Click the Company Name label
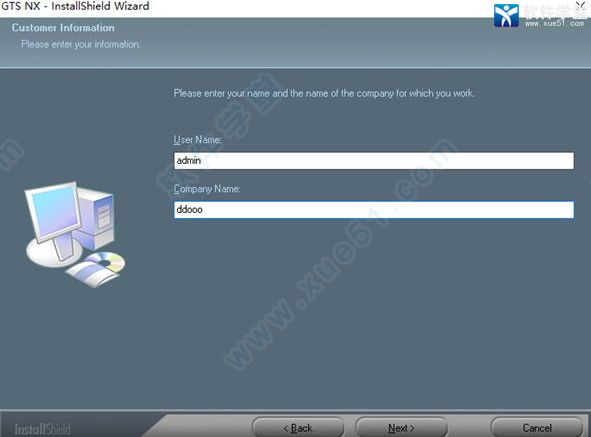591x437 pixels. [x=207, y=189]
